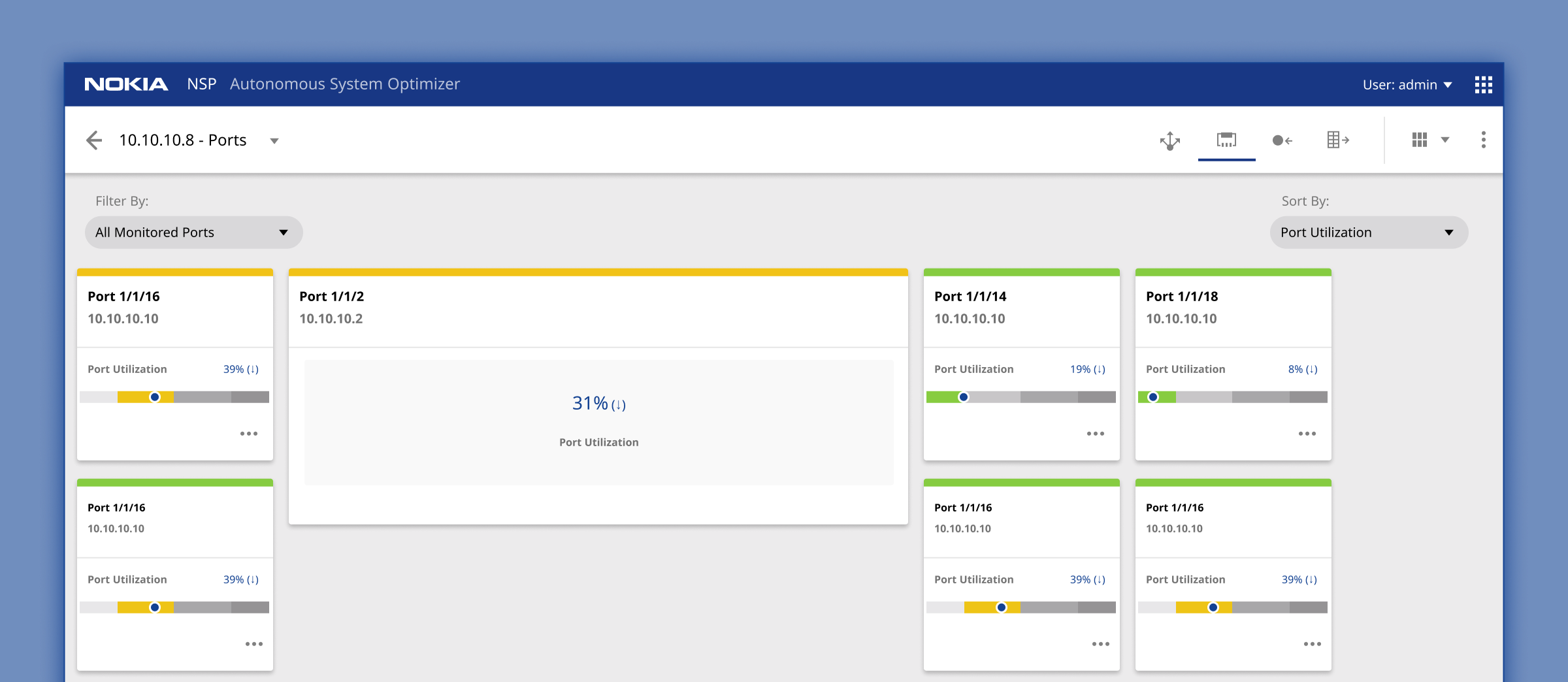Click Port Utilization caption under 31% value

[598, 442]
